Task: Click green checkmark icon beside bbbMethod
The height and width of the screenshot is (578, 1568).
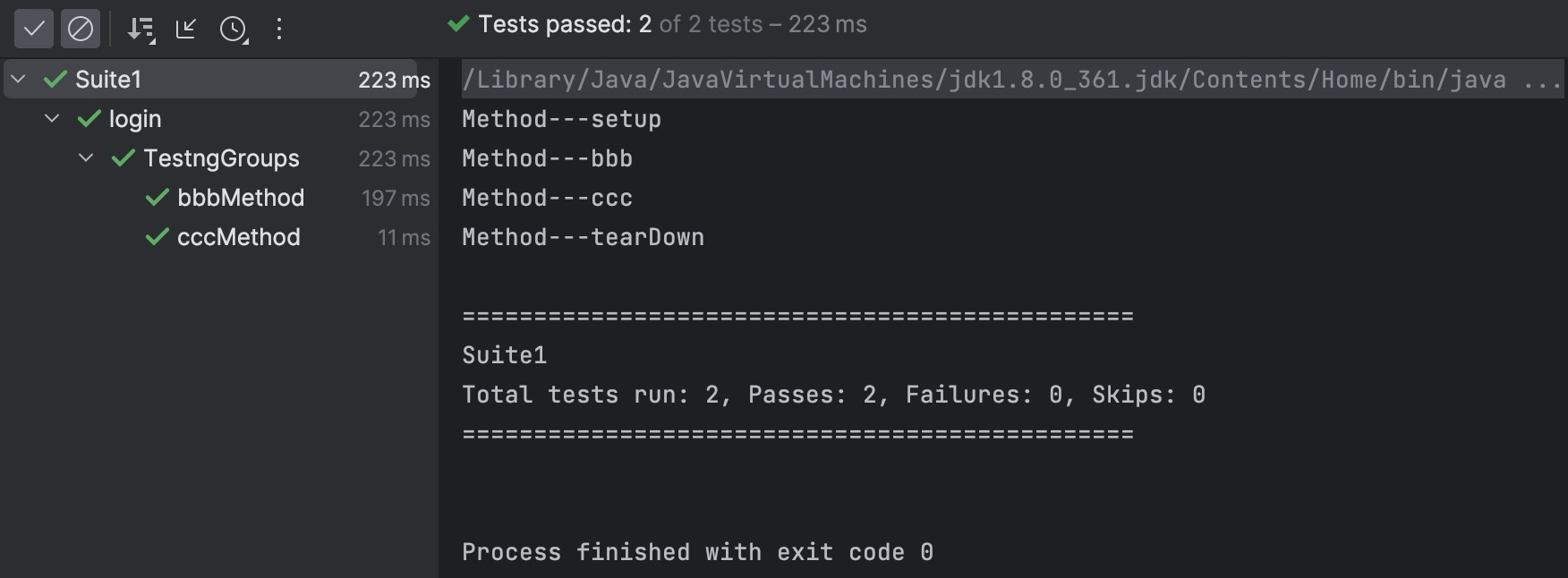Action: point(158,198)
